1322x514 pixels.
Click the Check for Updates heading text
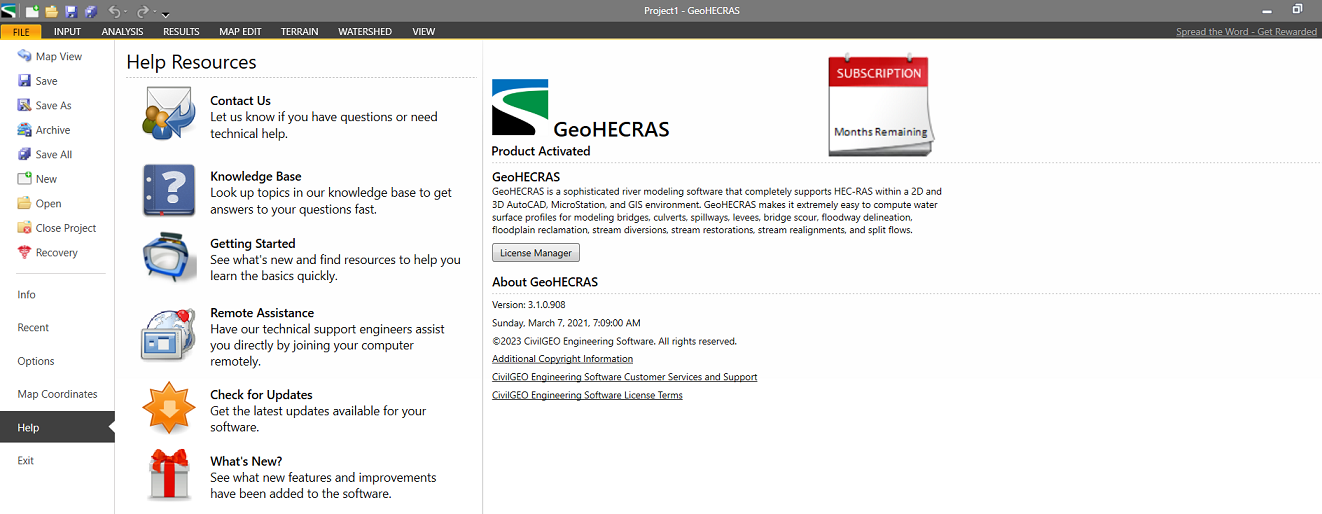click(x=261, y=394)
